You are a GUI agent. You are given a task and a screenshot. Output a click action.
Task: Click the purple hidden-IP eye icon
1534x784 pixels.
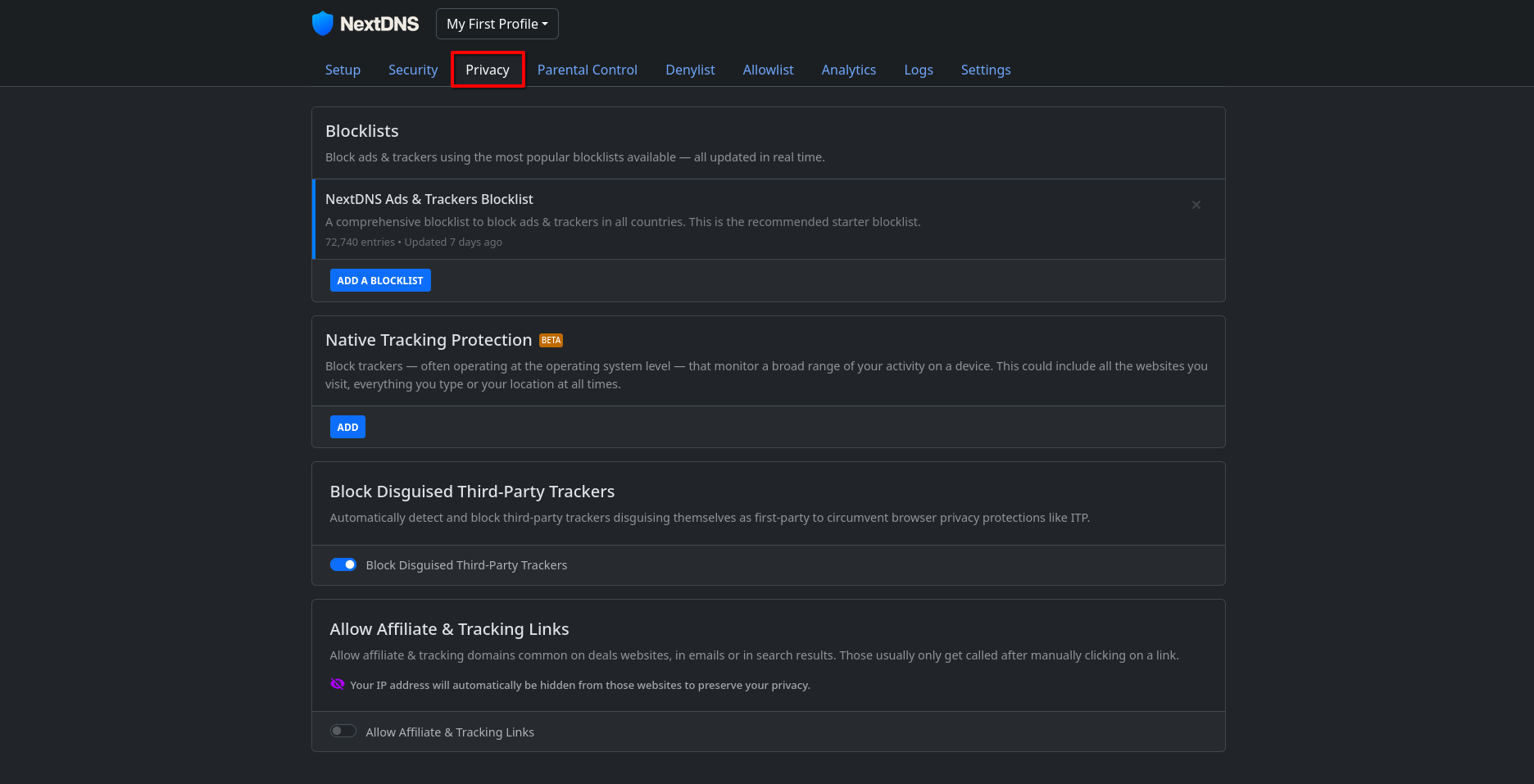(x=337, y=684)
